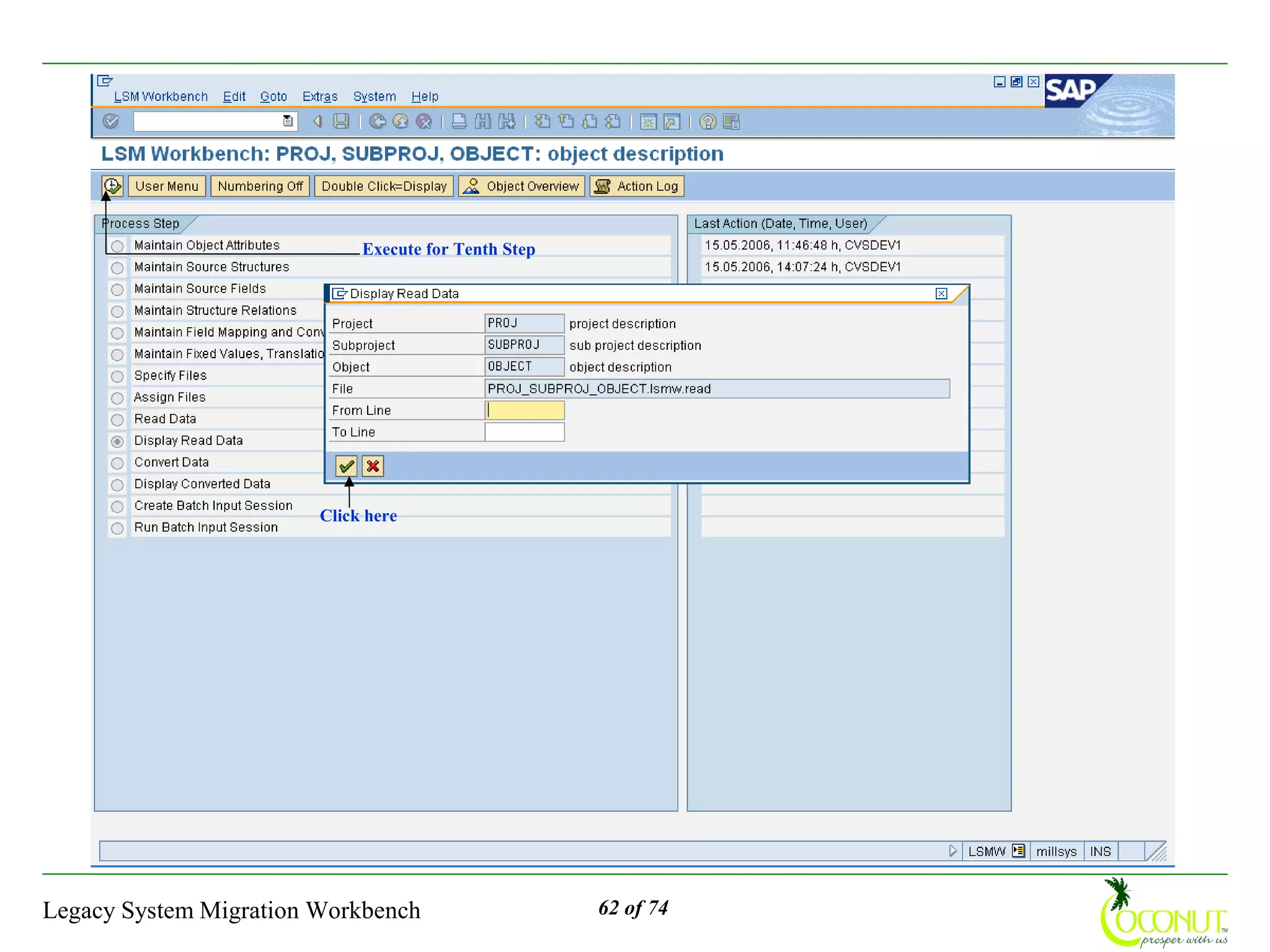Open the LSM Workbench menu
The width and height of the screenshot is (1270, 952).
pos(161,97)
